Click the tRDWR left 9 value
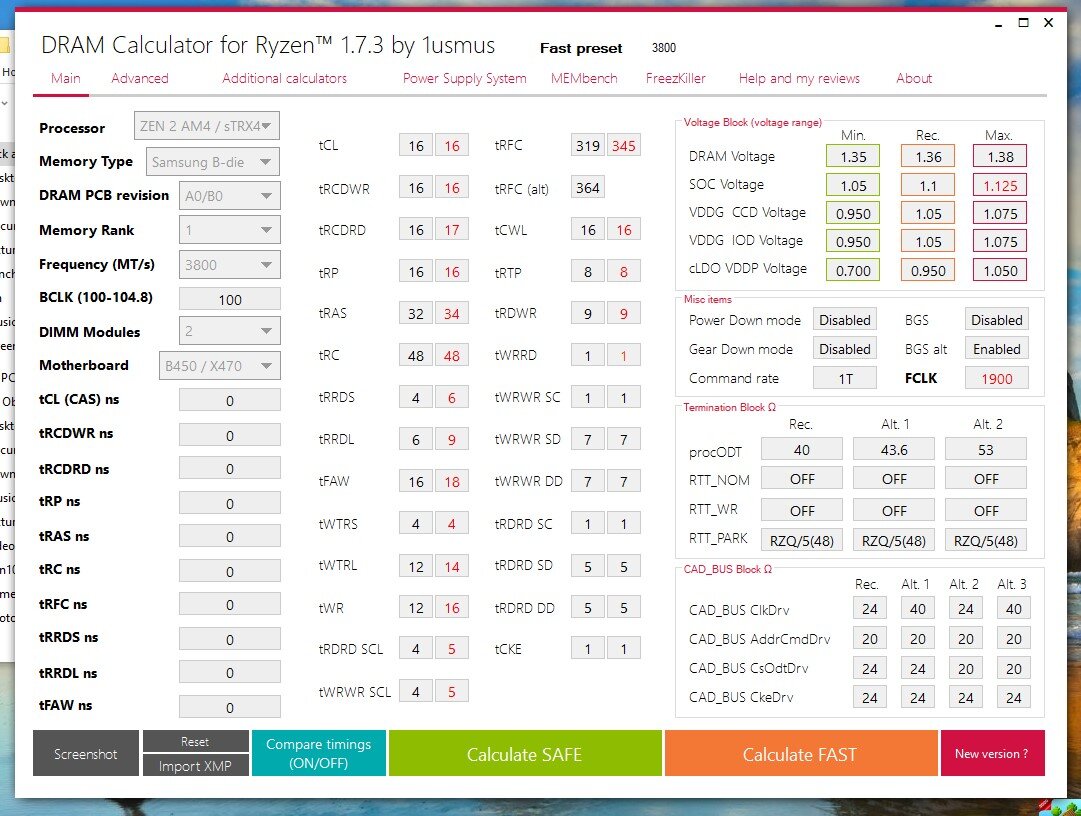Screen dimensions: 1081x816 click(587, 314)
